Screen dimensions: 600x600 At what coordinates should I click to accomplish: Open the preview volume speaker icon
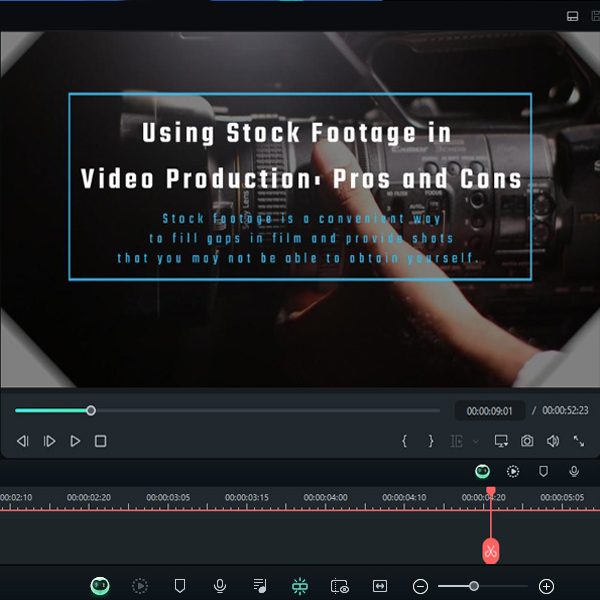[553, 441]
